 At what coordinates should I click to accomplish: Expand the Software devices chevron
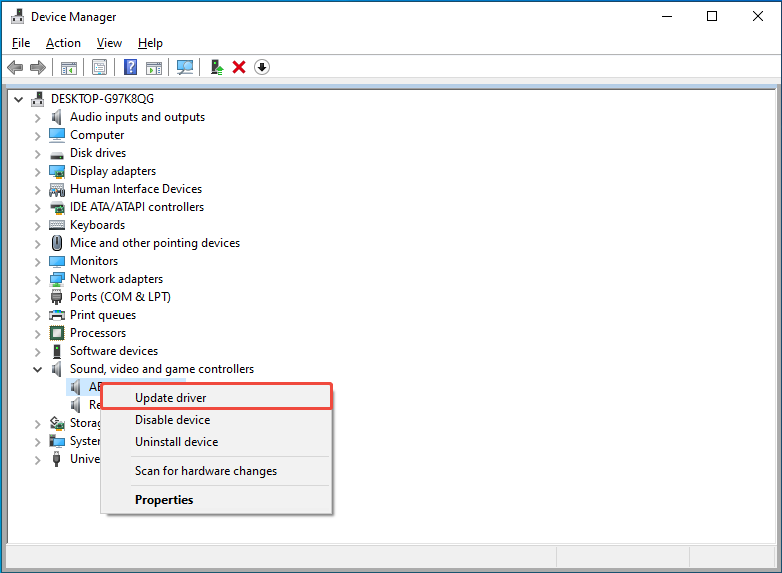(37, 352)
